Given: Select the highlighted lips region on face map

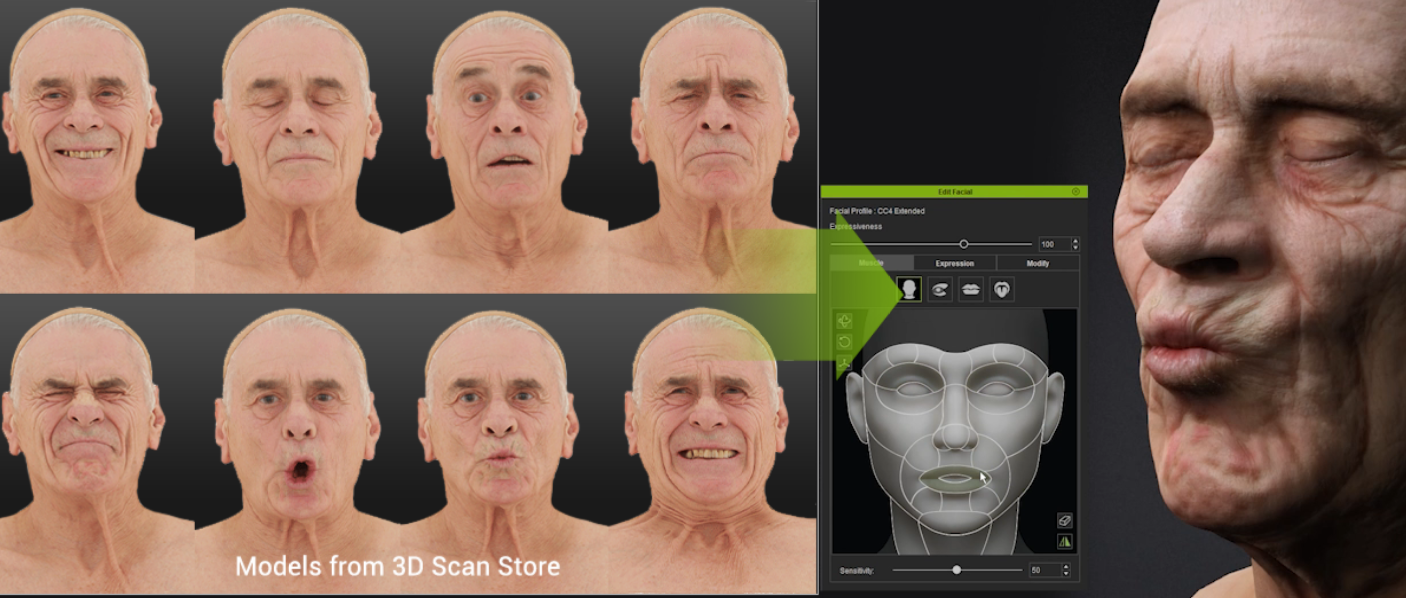Looking at the screenshot, I should tap(954, 479).
